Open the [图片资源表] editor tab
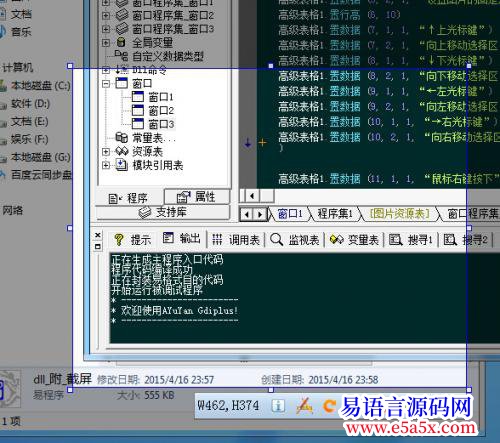This screenshot has width=500, height=443. (399, 214)
